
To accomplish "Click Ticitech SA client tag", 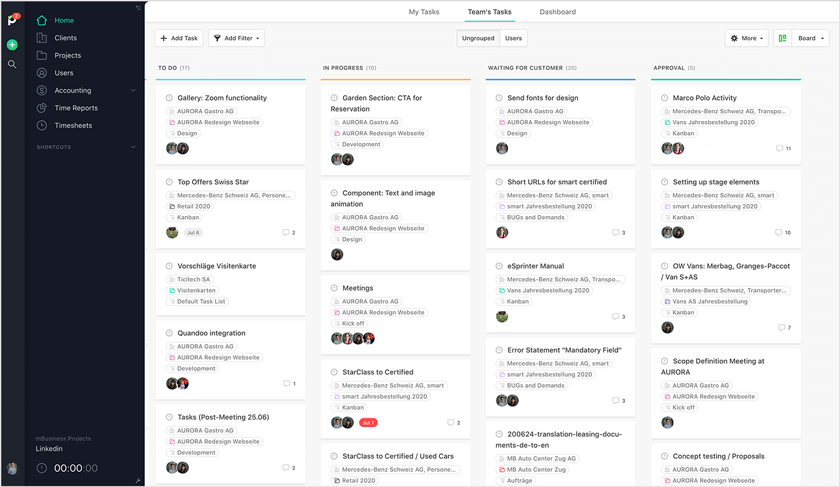I will tap(190, 280).
